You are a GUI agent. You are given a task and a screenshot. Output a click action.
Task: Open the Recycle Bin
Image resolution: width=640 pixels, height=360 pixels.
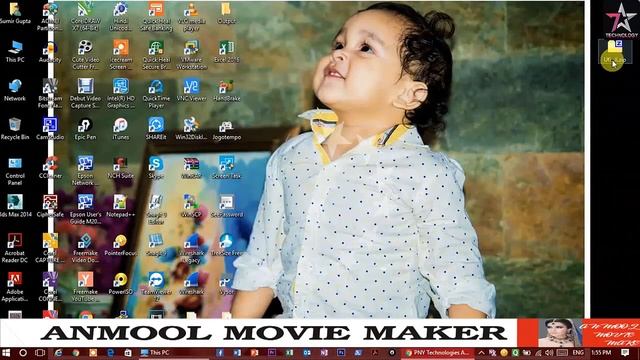pyautogui.click(x=15, y=129)
